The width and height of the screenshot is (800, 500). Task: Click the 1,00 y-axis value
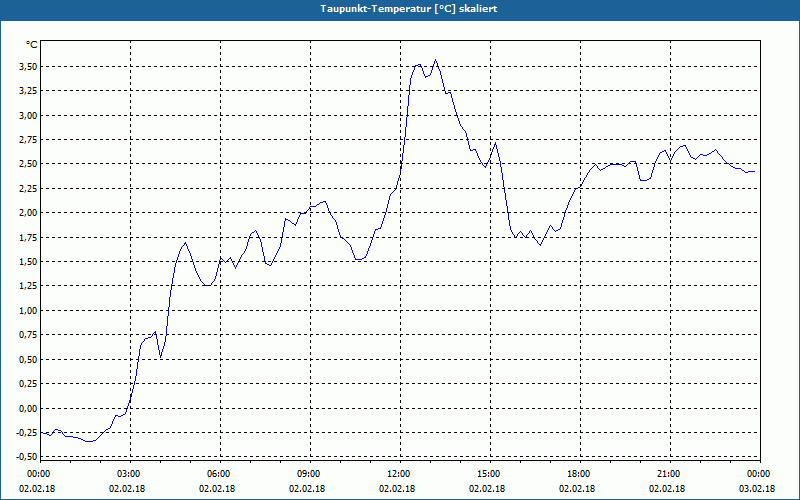(x=28, y=311)
